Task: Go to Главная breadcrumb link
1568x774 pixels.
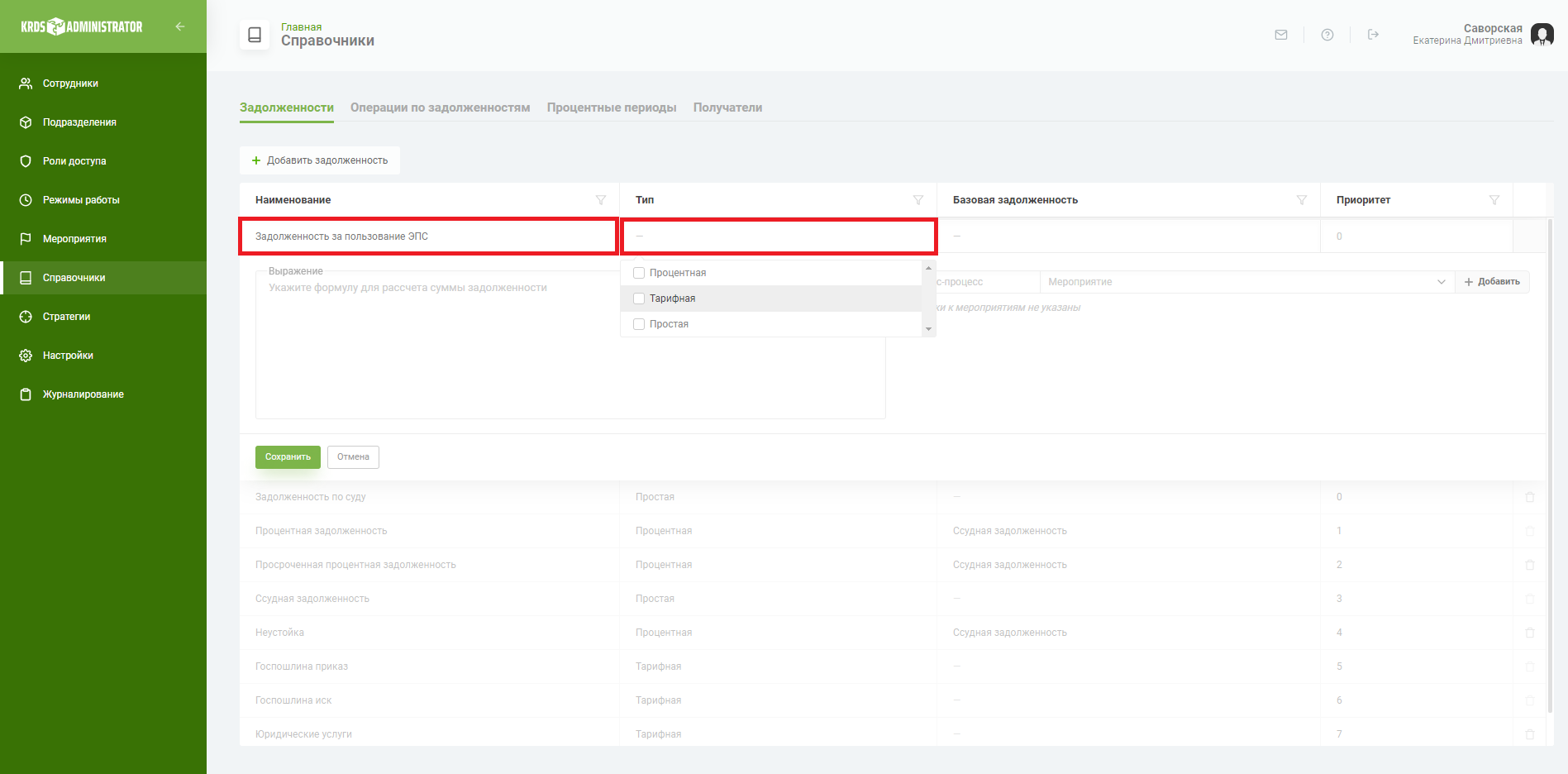Action: point(301,27)
